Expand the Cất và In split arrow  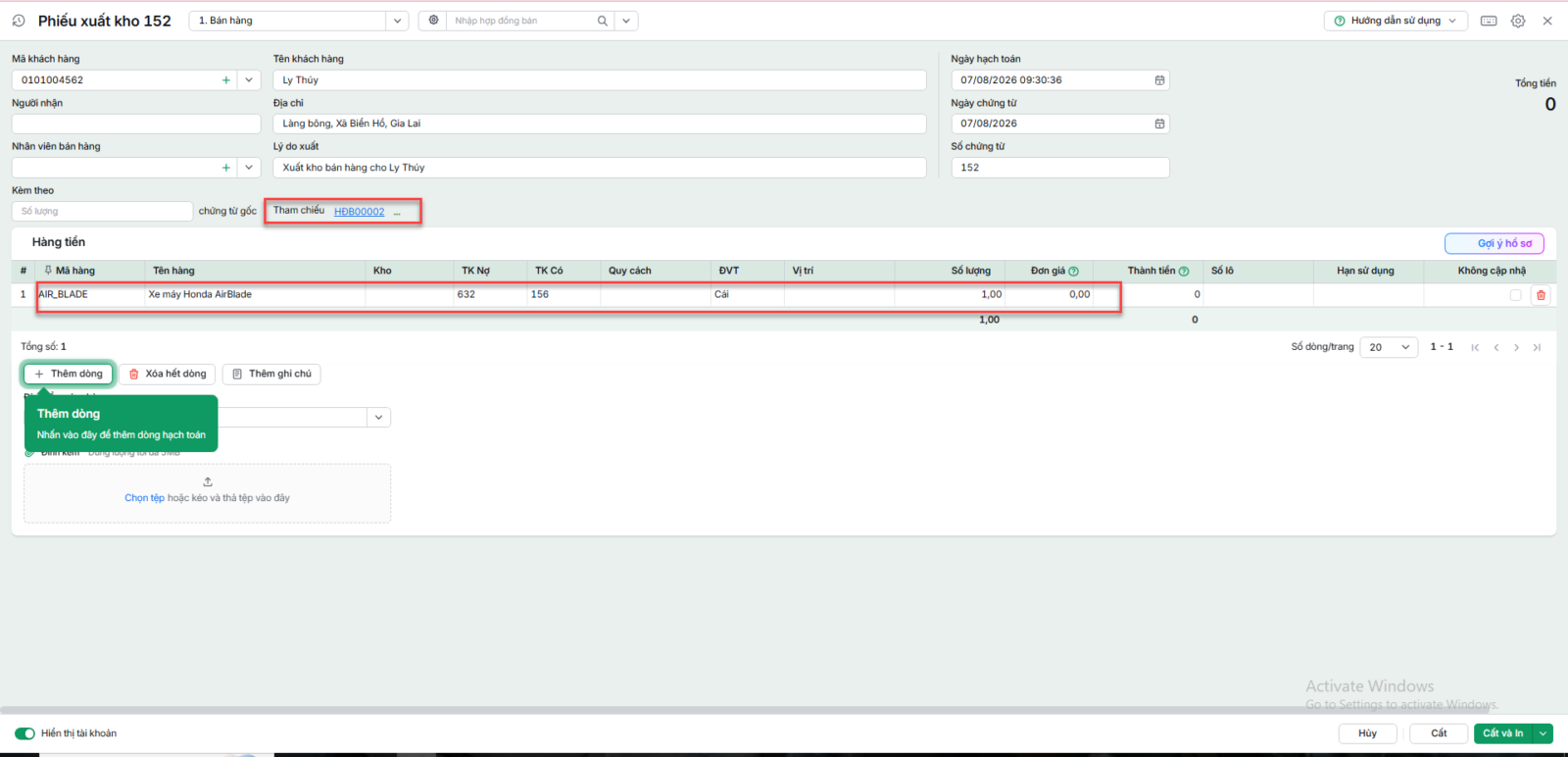[x=1543, y=733]
